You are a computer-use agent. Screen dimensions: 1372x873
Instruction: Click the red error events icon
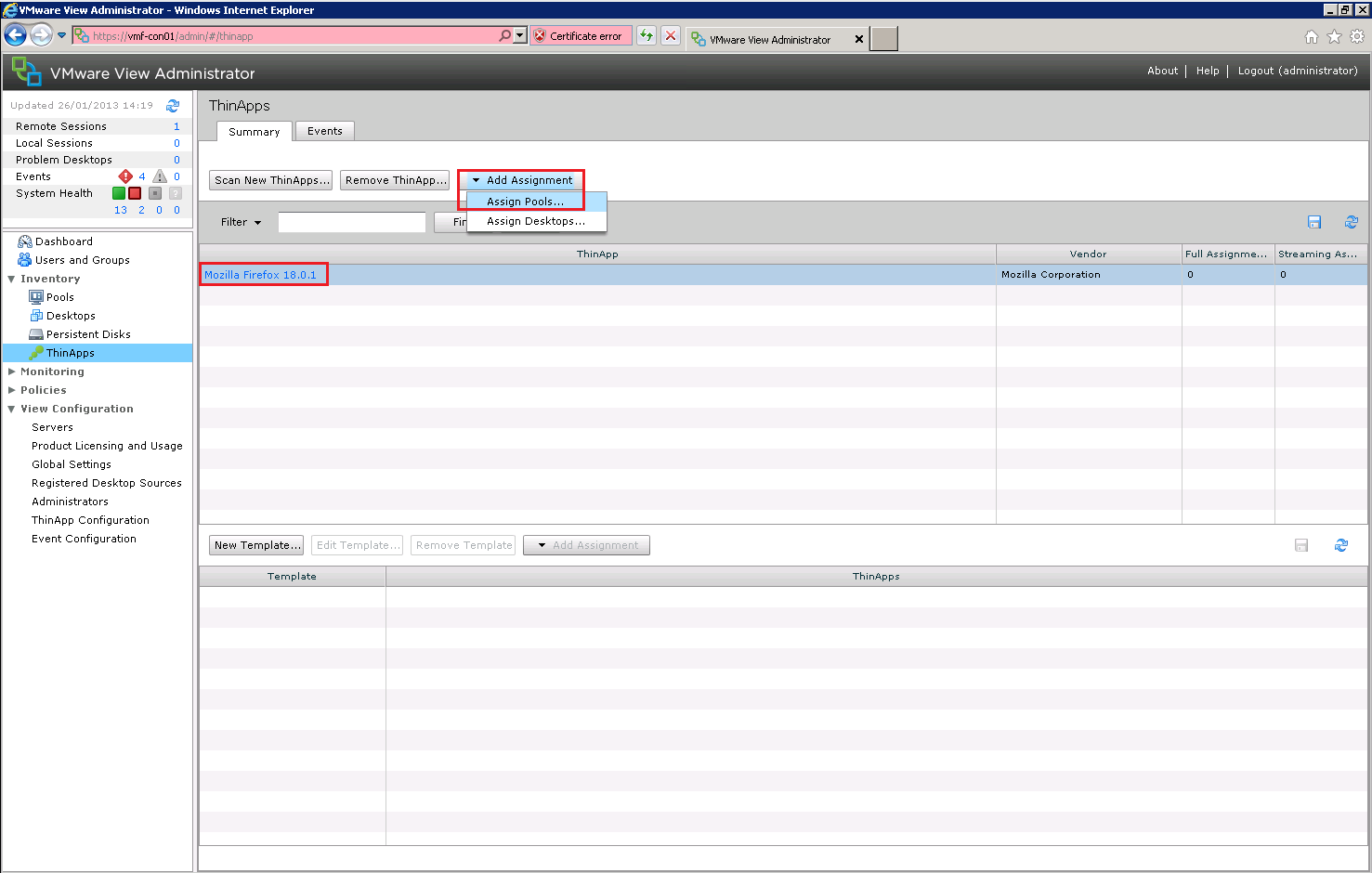click(x=125, y=176)
